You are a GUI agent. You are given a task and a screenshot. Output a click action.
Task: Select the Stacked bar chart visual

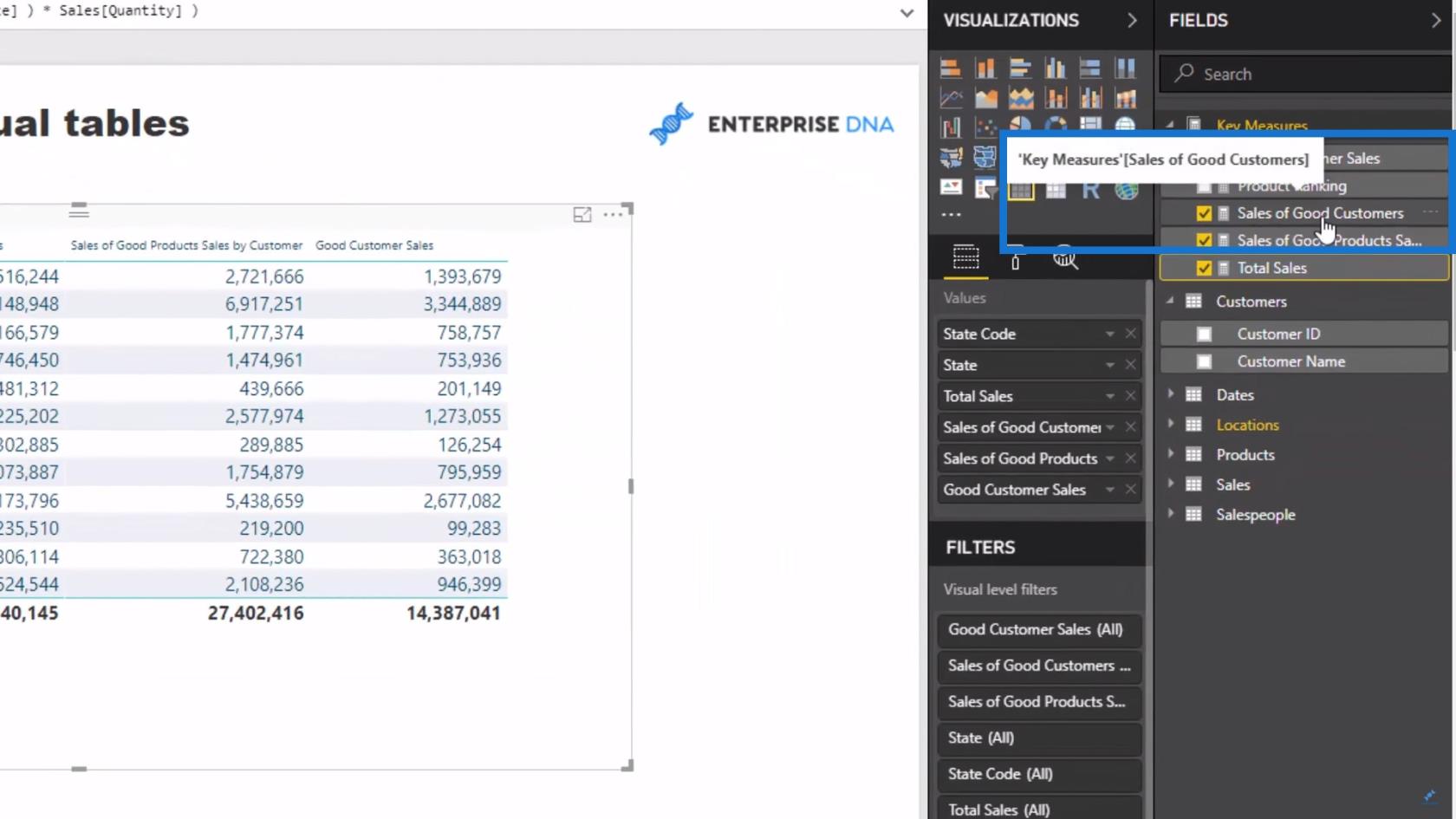coord(951,68)
